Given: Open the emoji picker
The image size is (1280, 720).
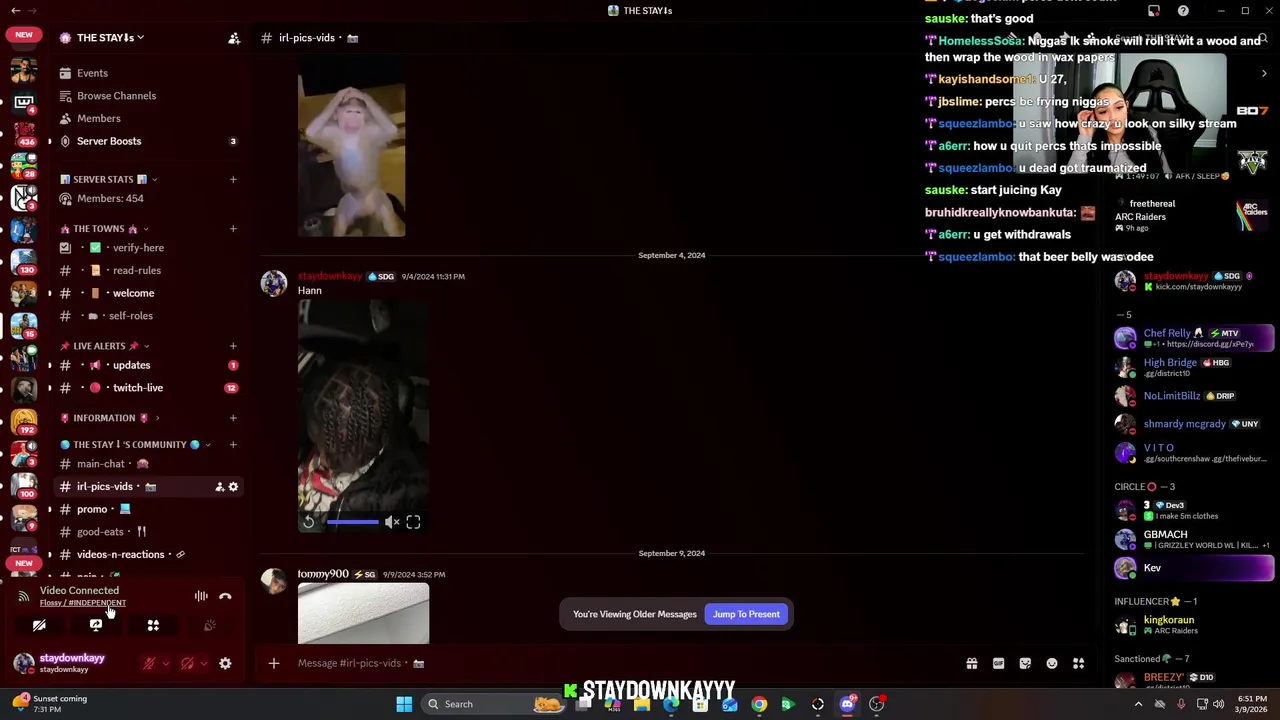Looking at the screenshot, I should click(1052, 664).
